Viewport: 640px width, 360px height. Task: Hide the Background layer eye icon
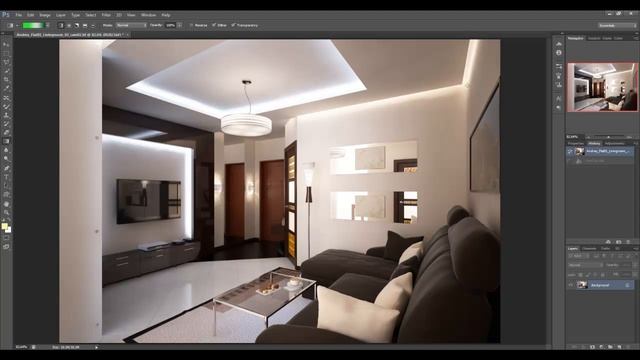point(571,285)
